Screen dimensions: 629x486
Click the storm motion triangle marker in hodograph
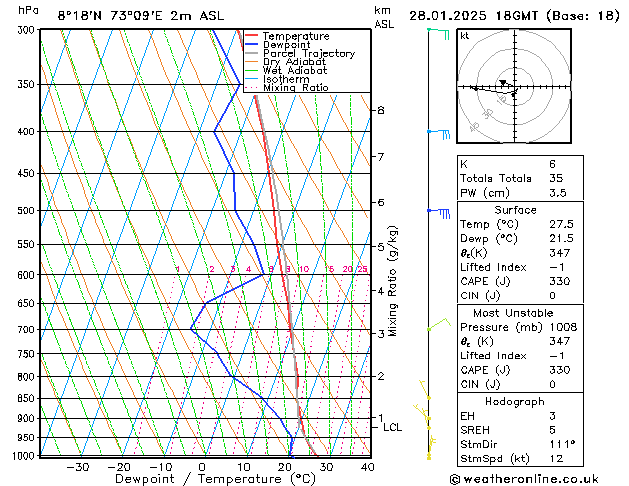click(503, 83)
